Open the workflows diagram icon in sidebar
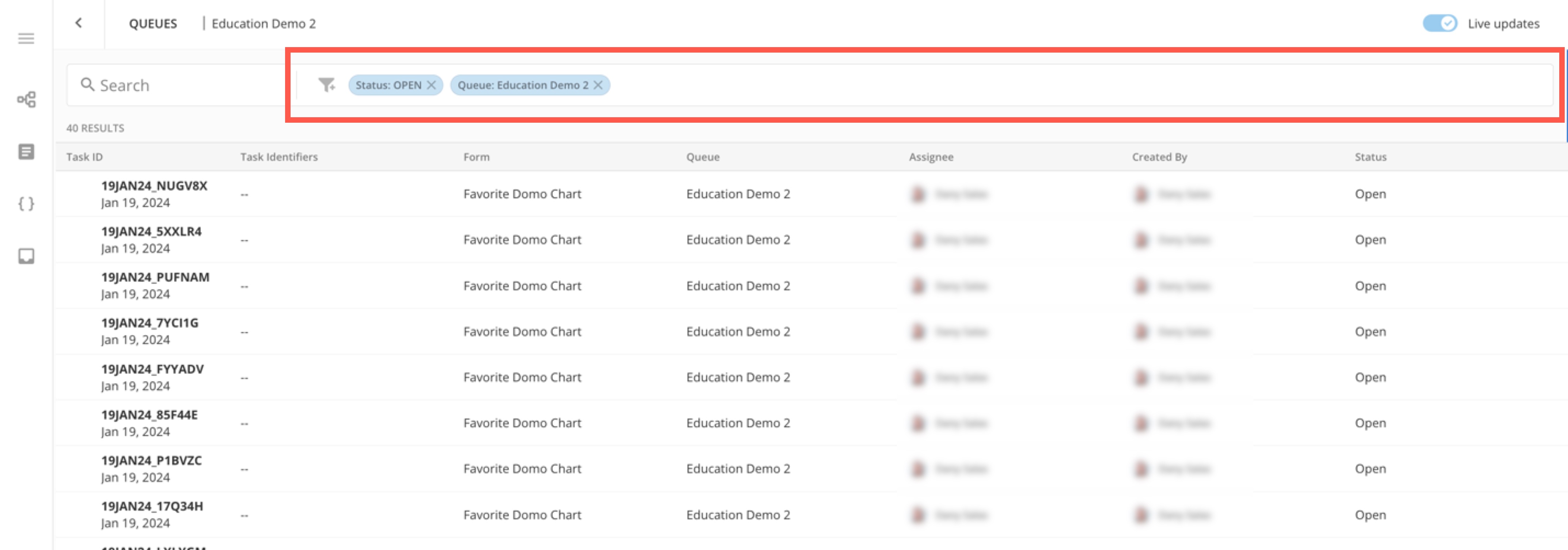The height and width of the screenshot is (550, 1568). [x=26, y=99]
